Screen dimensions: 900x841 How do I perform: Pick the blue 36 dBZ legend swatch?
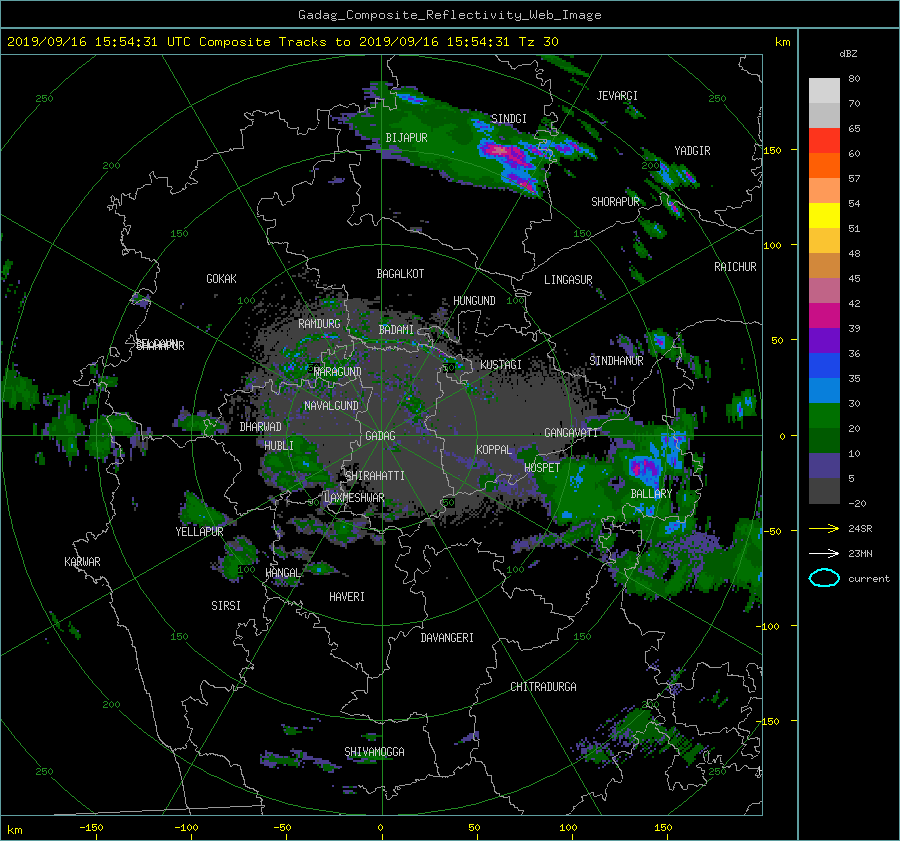(x=824, y=365)
